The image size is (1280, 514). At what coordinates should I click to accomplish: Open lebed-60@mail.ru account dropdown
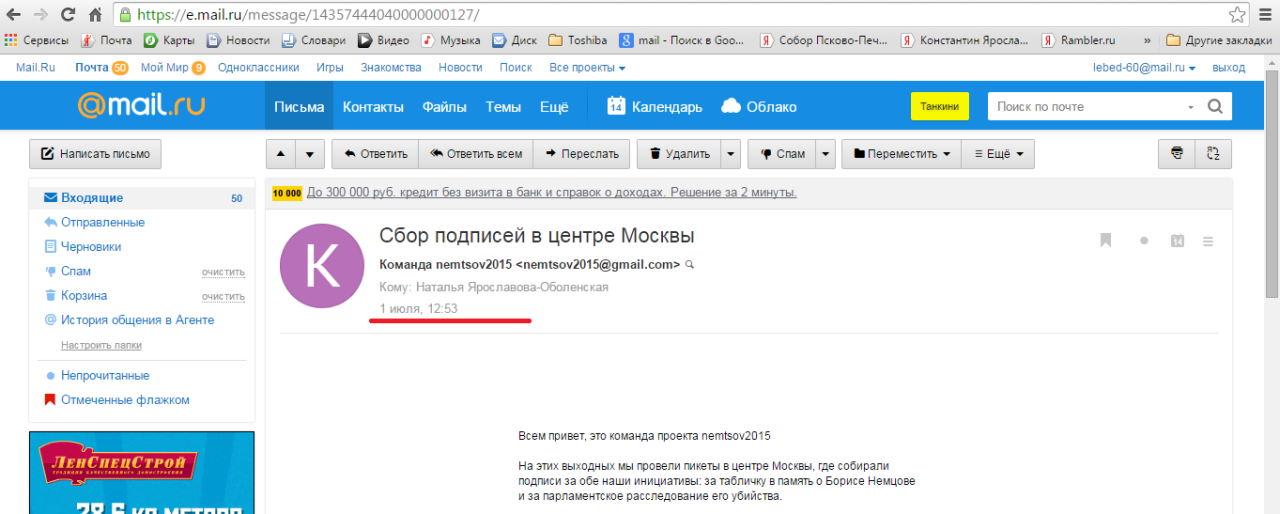pyautogui.click(x=1145, y=68)
